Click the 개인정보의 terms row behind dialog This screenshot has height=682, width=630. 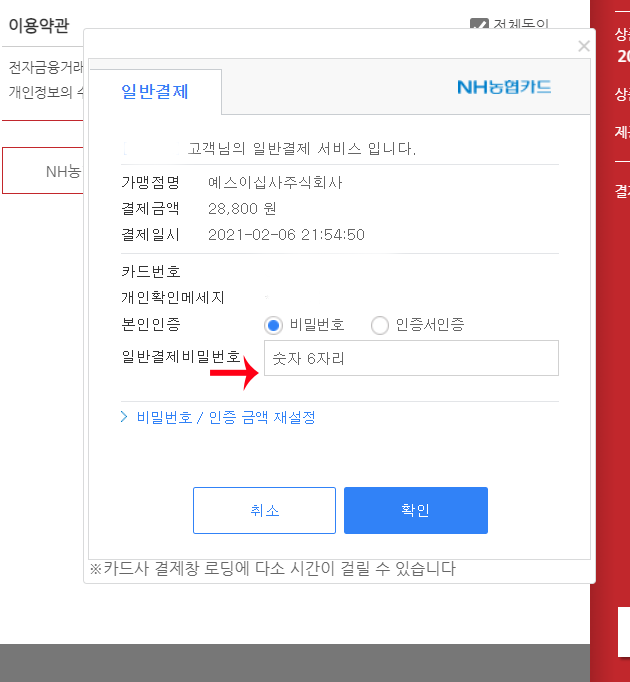[x=46, y=92]
